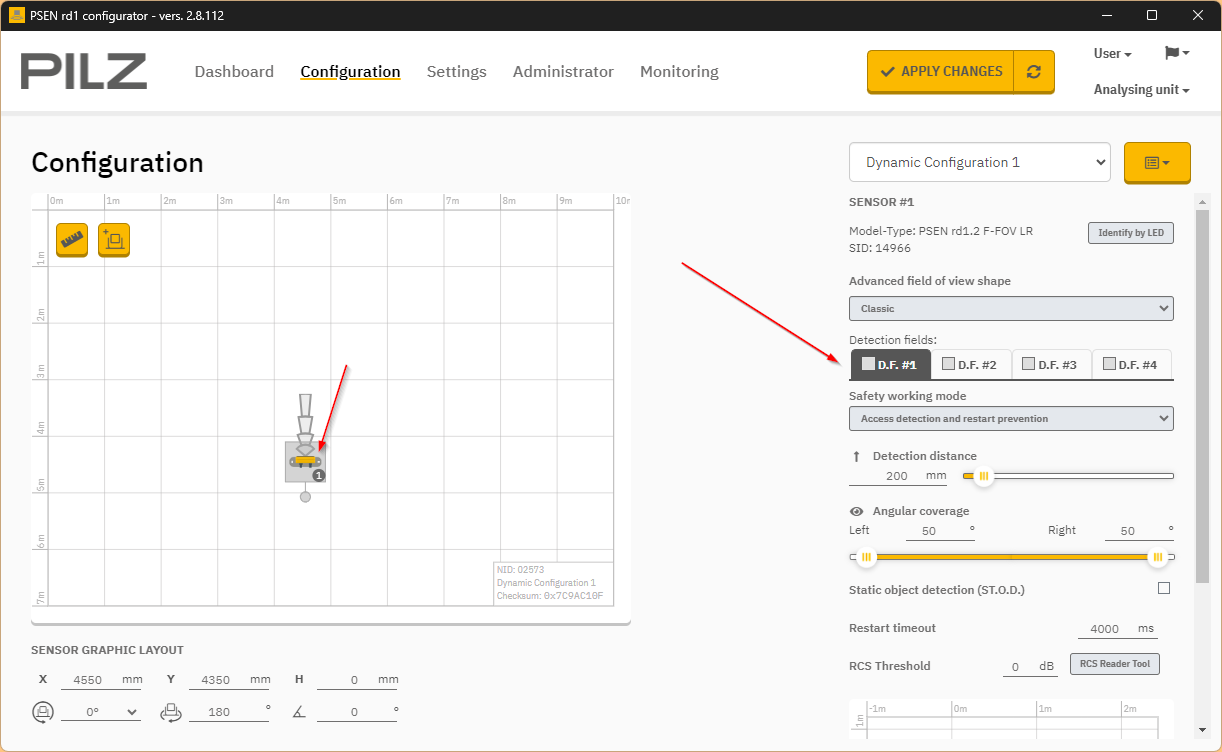Switch to Administrator tab
Screen dimensions: 1222x752
563,72
